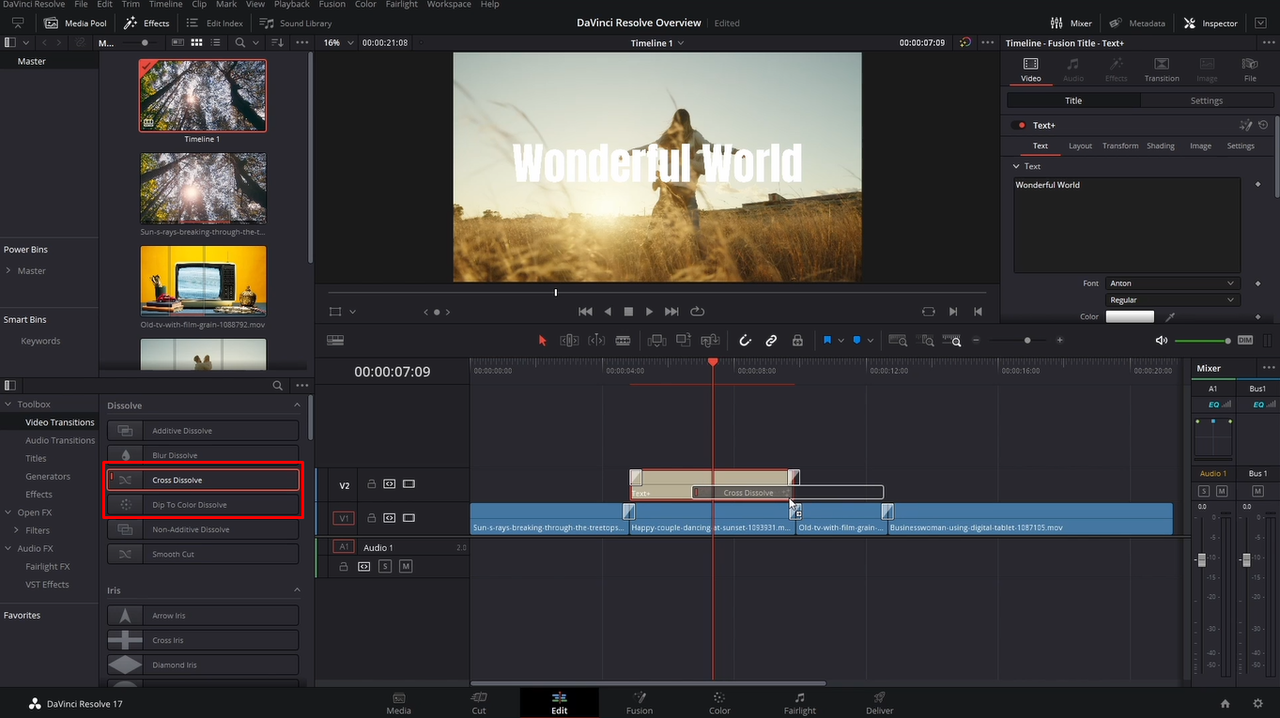
Task: Disable the V2 video track
Action: coord(408,485)
